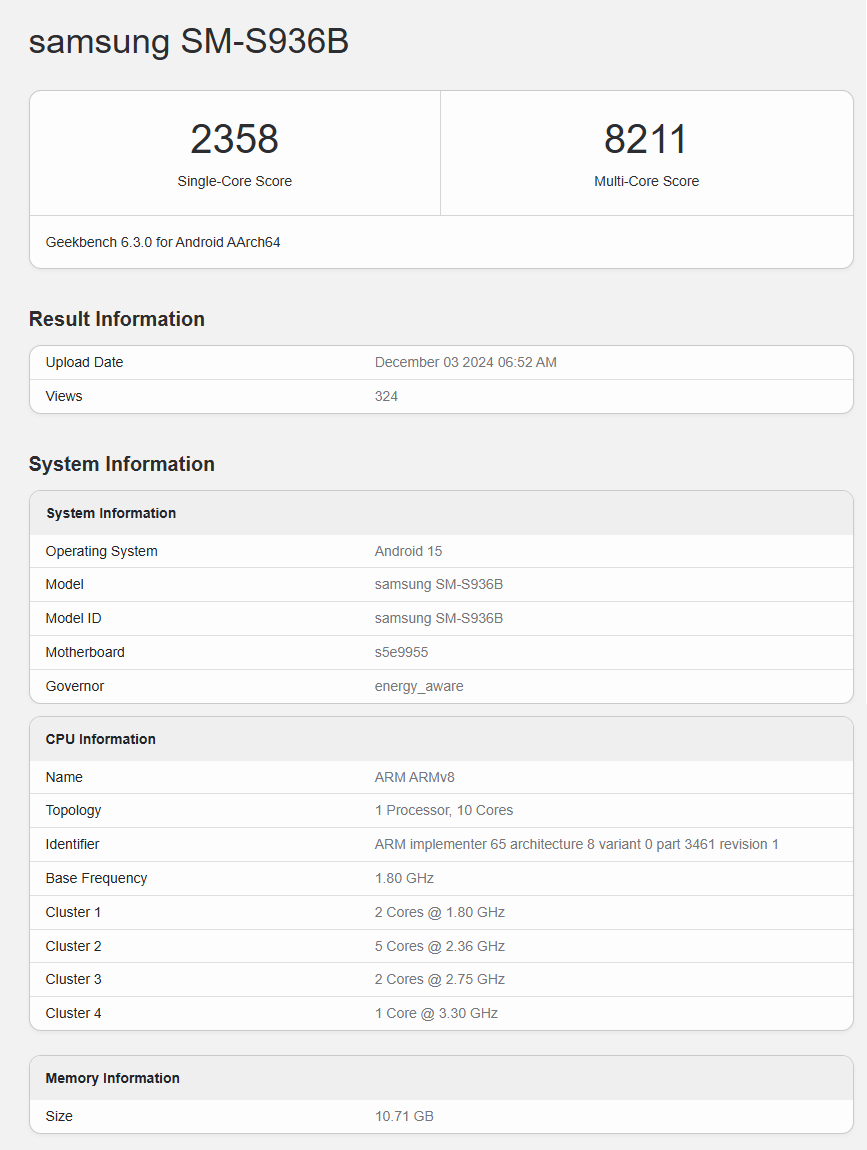867x1150 pixels.
Task: Click the Governor value energy_aware
Action: [419, 686]
